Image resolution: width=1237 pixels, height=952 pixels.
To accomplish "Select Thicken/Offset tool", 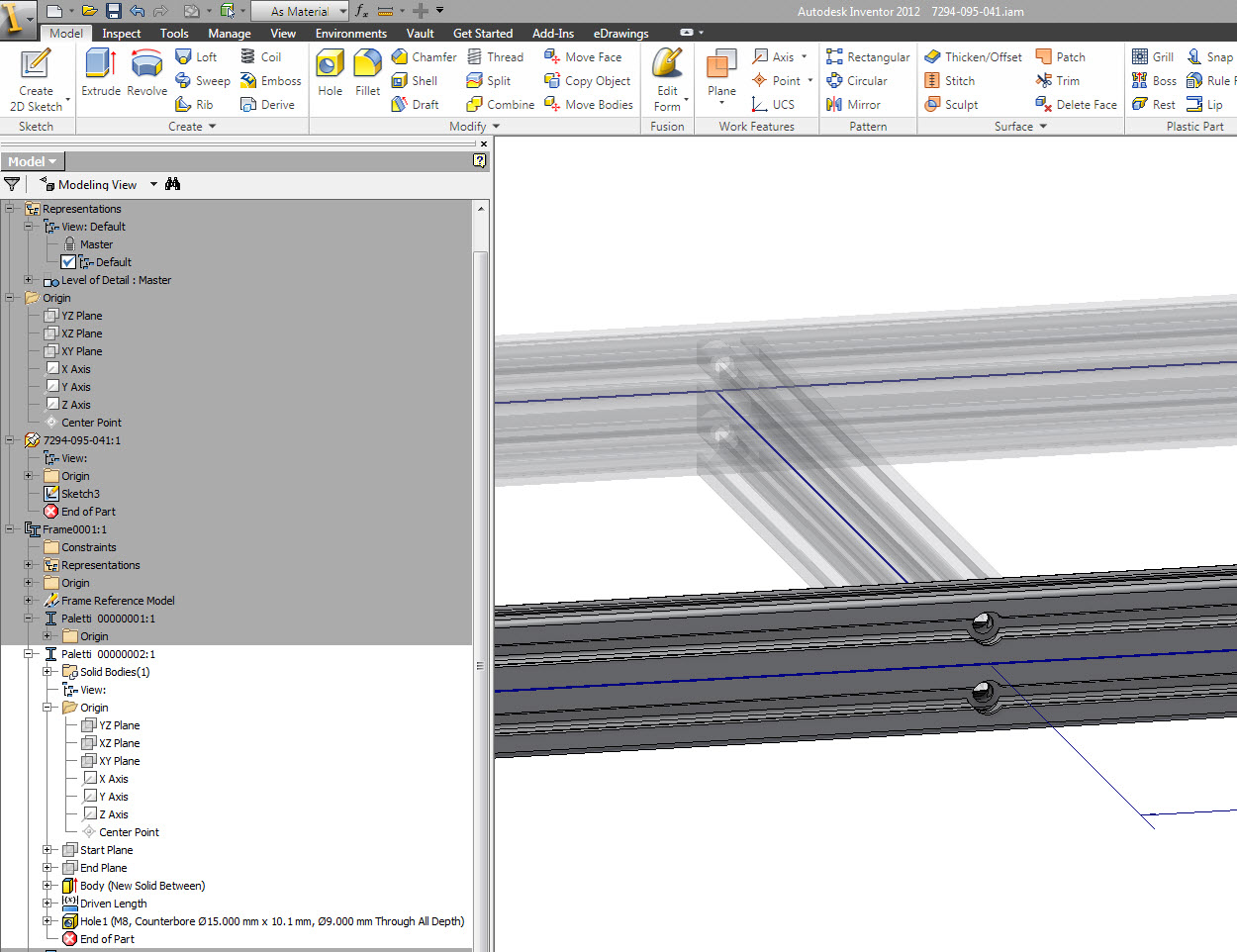I will tap(973, 56).
